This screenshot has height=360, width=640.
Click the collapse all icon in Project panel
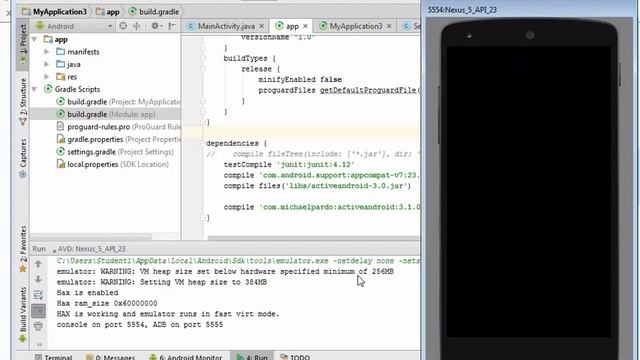[137, 26]
